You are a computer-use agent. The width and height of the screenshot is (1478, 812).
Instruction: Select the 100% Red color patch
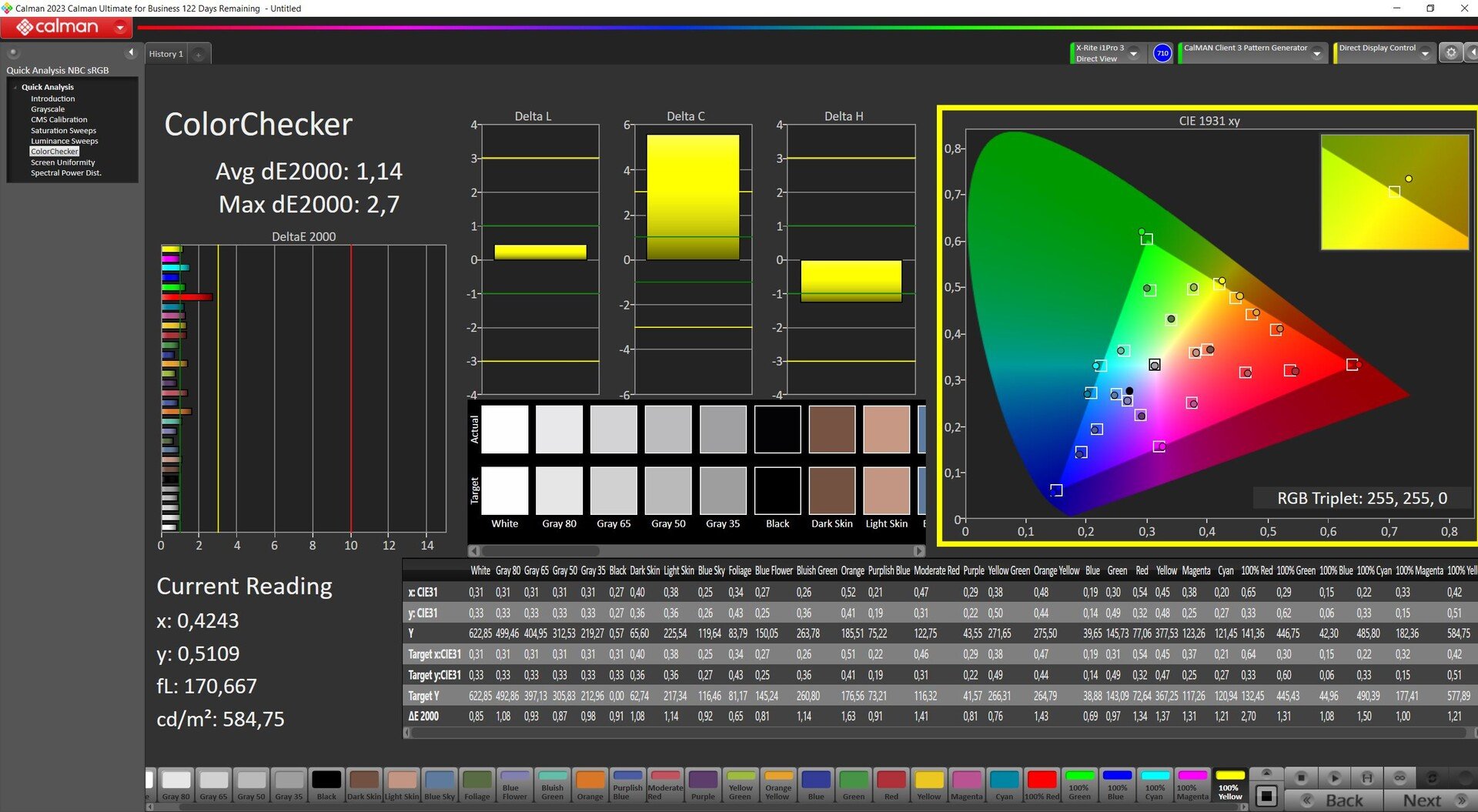click(x=1042, y=785)
